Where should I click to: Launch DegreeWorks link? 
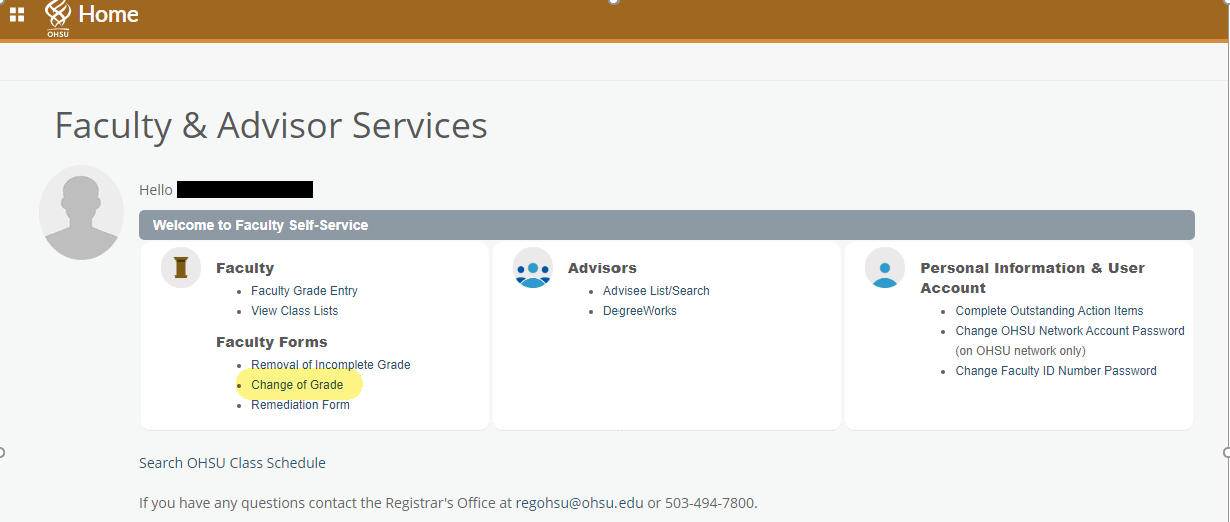tap(639, 311)
